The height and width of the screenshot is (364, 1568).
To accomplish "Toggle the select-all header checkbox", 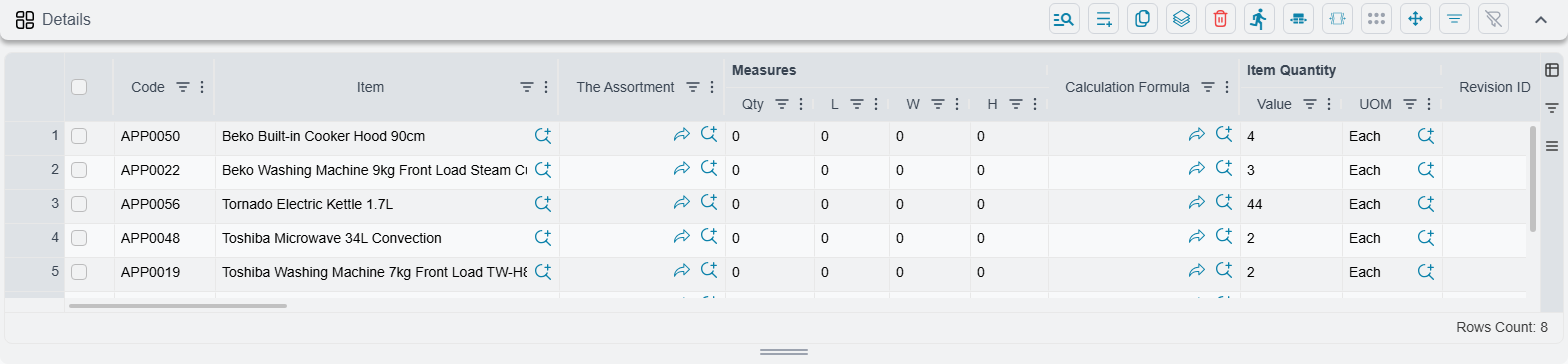I will point(79,87).
